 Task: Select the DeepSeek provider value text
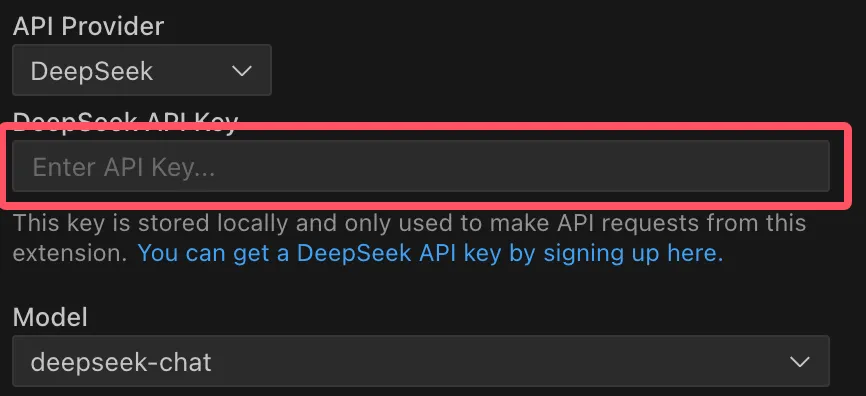coord(92,72)
